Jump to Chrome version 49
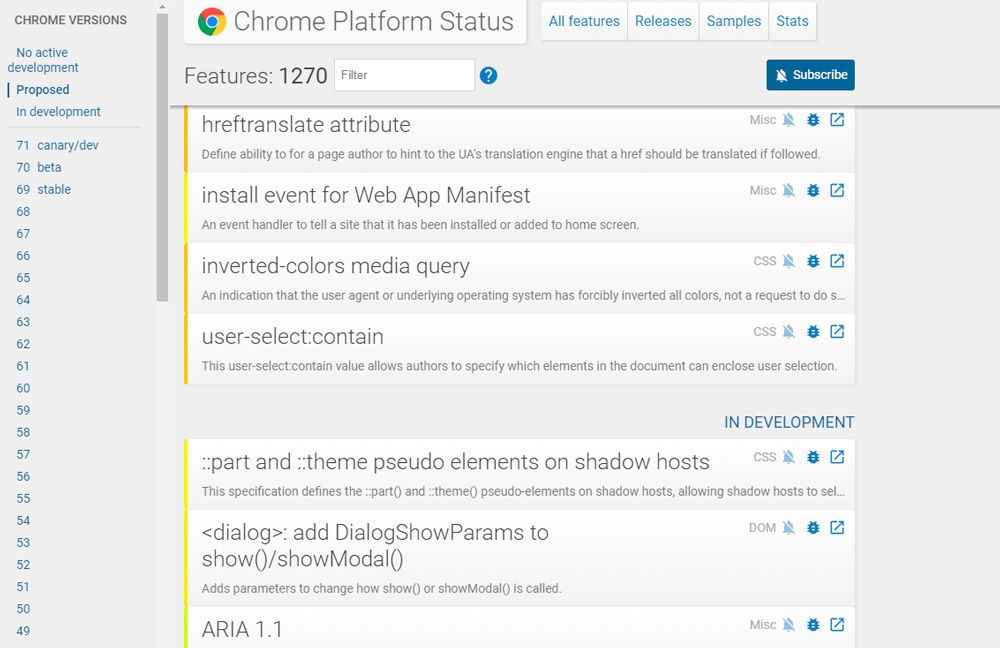 (x=23, y=631)
